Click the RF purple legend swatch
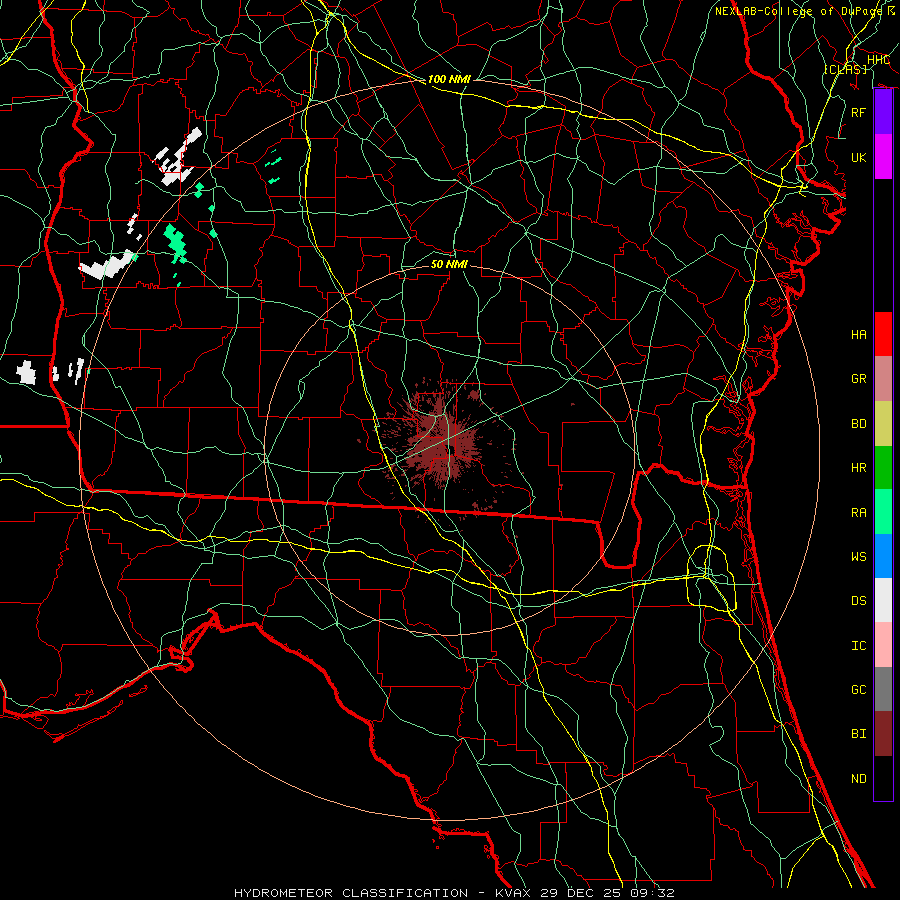900x900 pixels. pos(883,112)
